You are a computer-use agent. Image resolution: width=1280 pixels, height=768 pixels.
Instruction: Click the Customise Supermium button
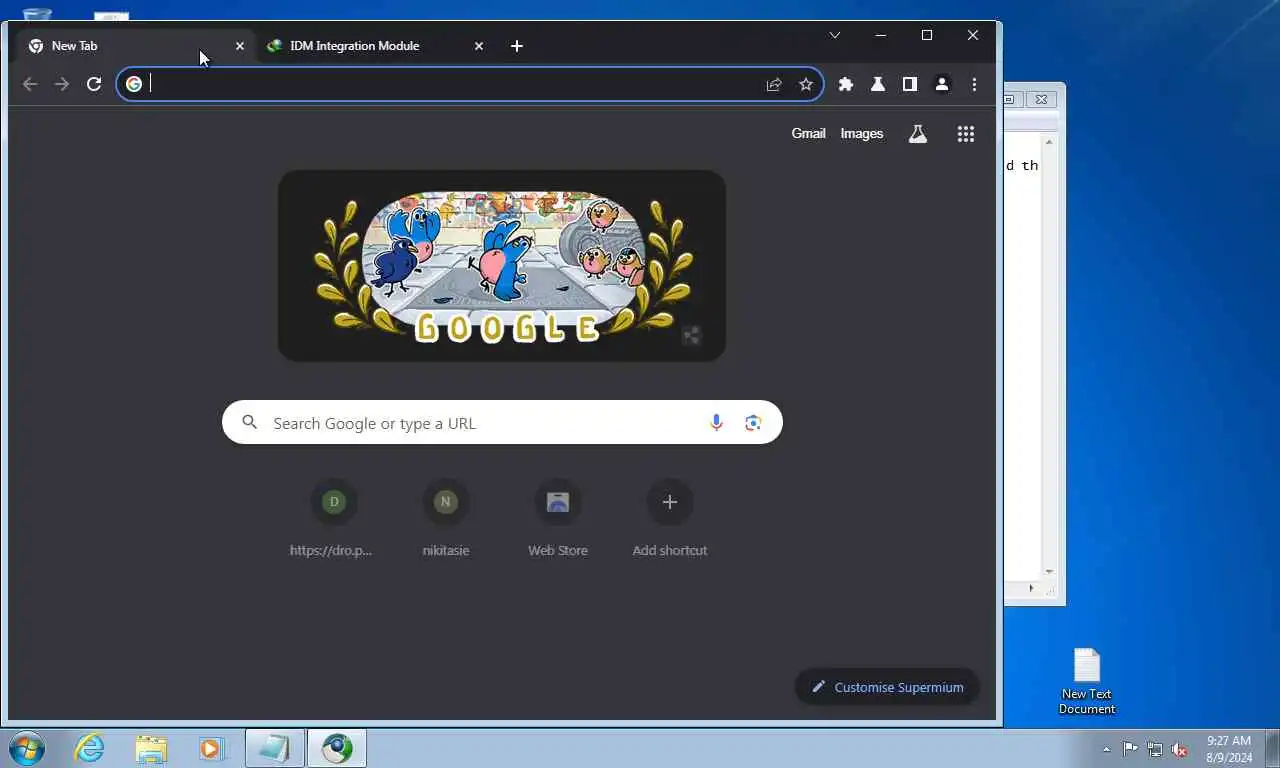click(x=887, y=687)
